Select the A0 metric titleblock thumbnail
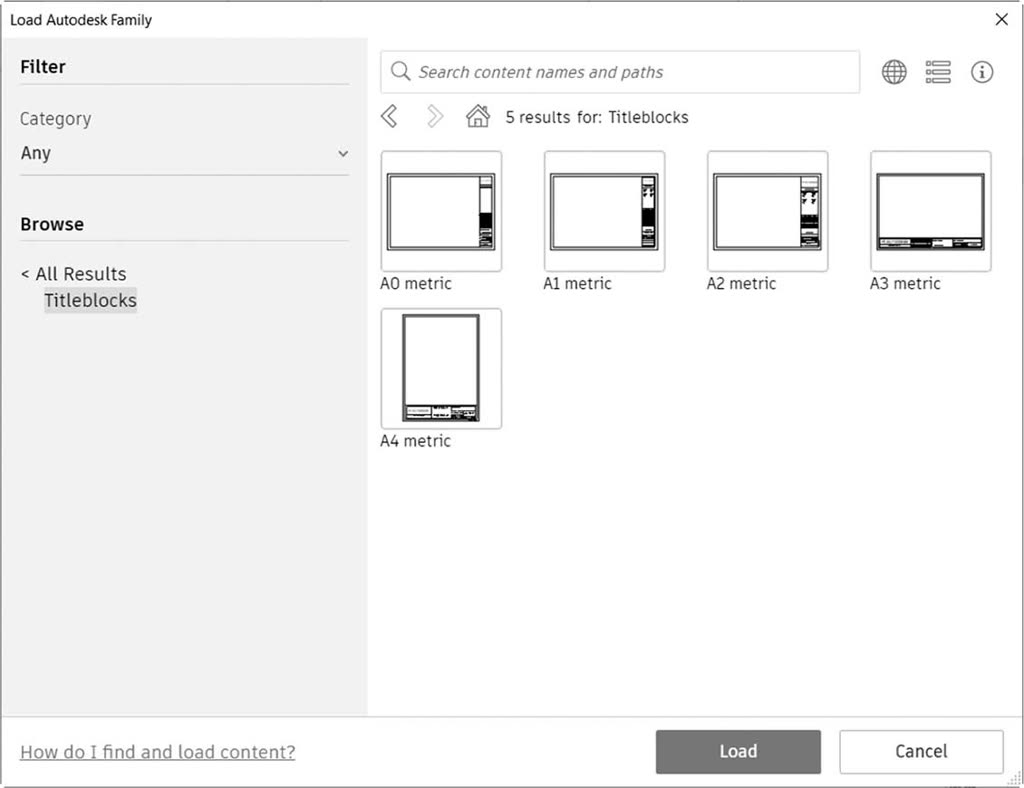Viewport: 1024px width, 788px height. [x=441, y=211]
